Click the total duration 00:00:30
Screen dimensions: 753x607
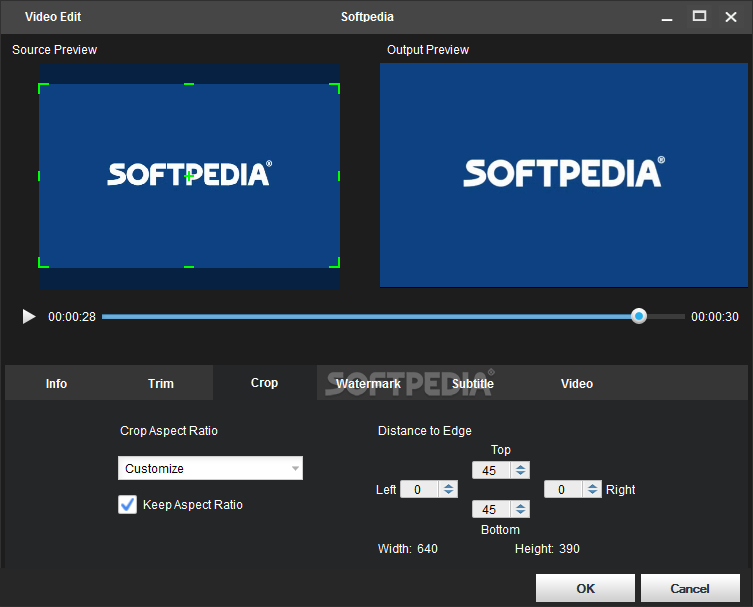click(715, 317)
